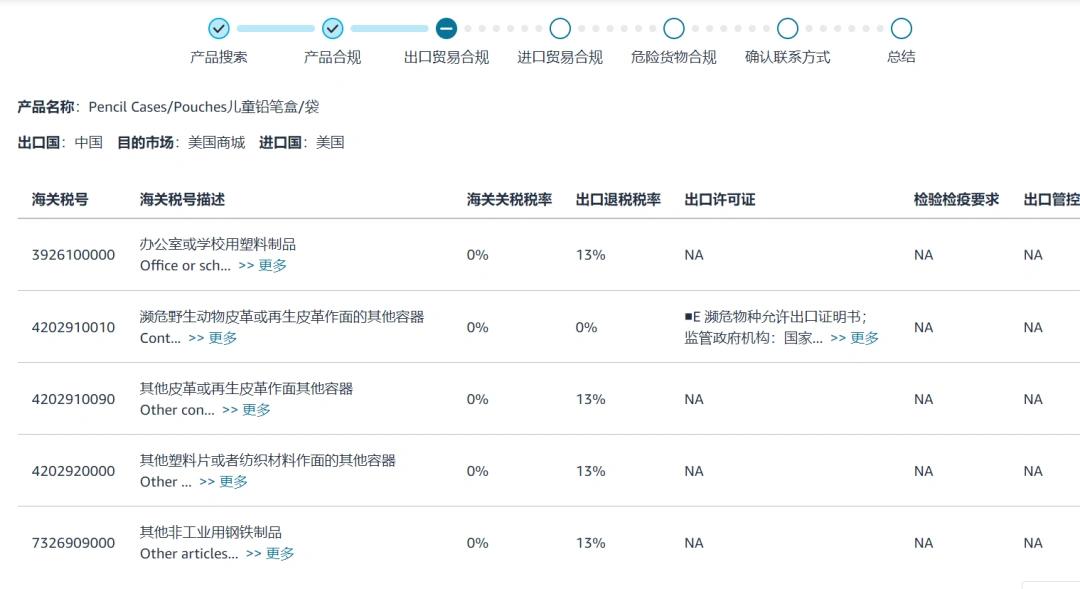Open the 进口贸易合规 step circle
Viewport: 1080px width, 589px height.
click(x=559, y=28)
